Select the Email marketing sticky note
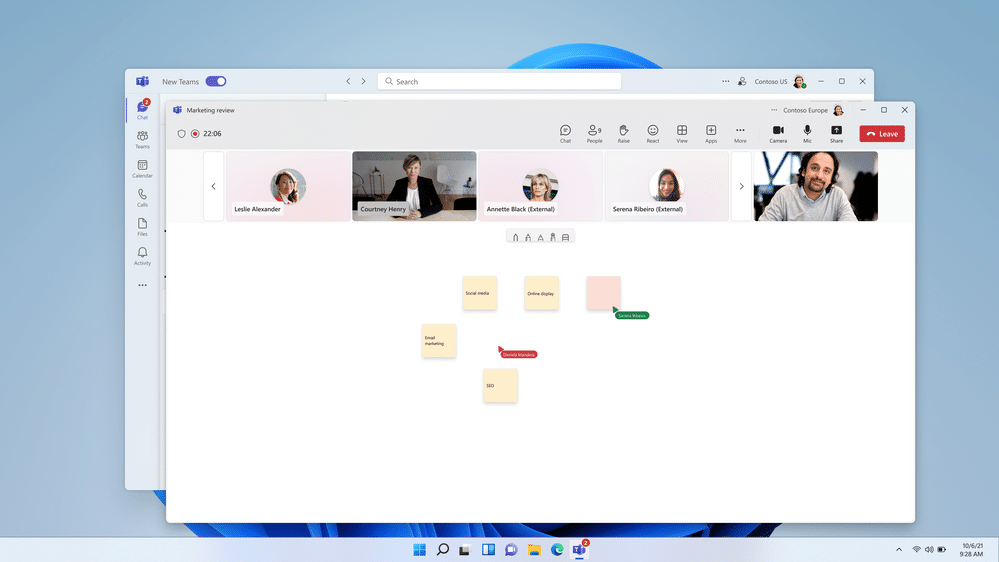The image size is (999, 562). (439, 341)
